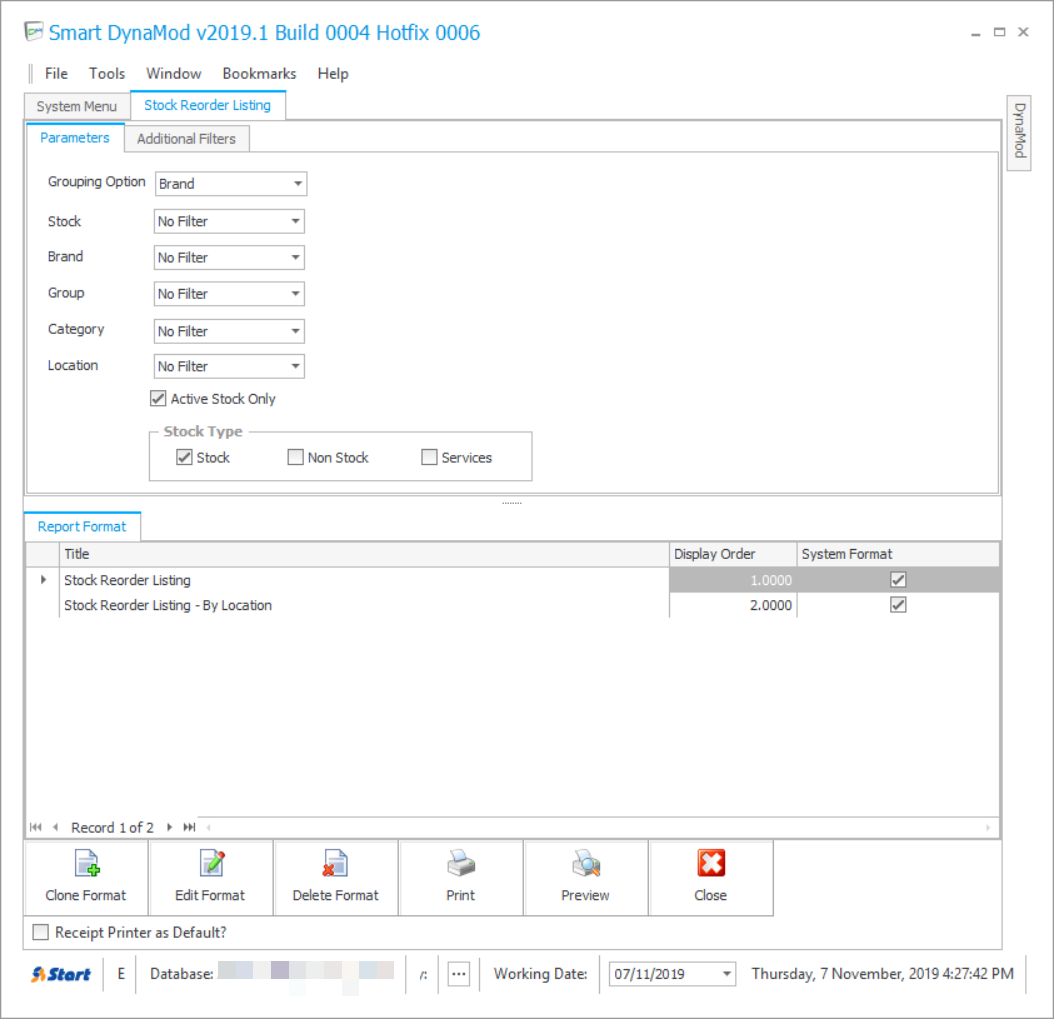Sort by Title column header
This screenshot has width=1054, height=1019.
click(x=364, y=554)
